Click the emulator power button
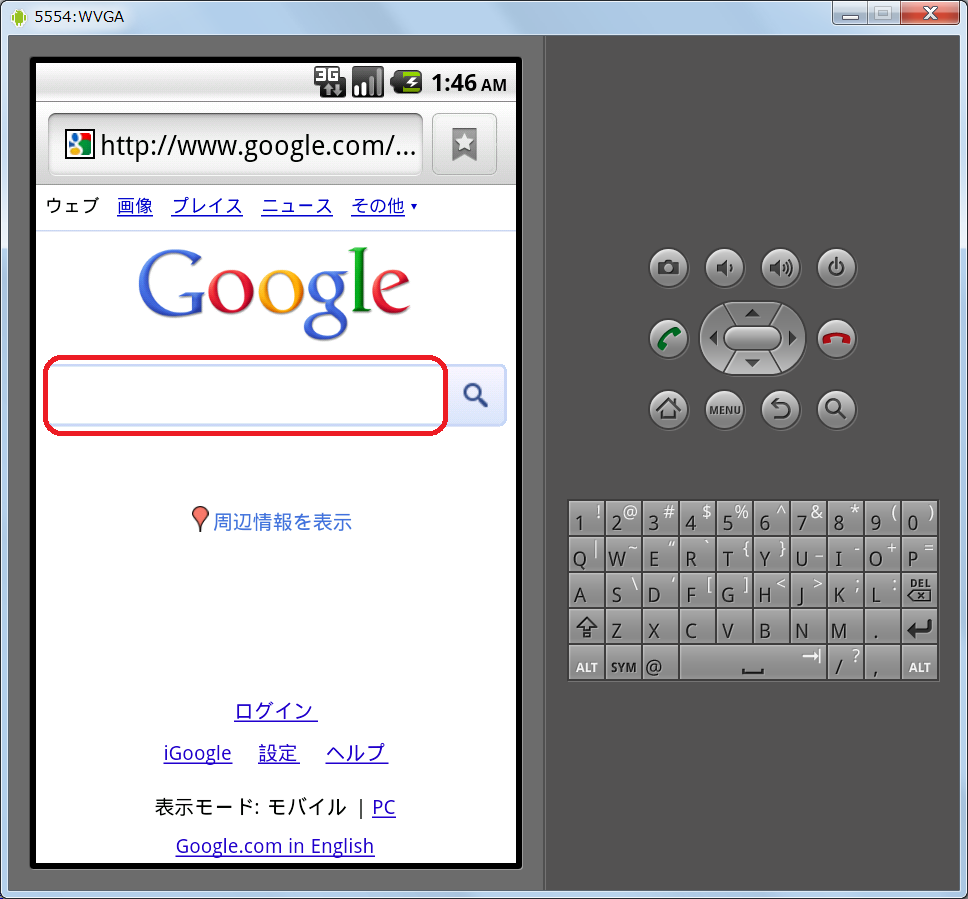The image size is (968, 899). pos(837,268)
